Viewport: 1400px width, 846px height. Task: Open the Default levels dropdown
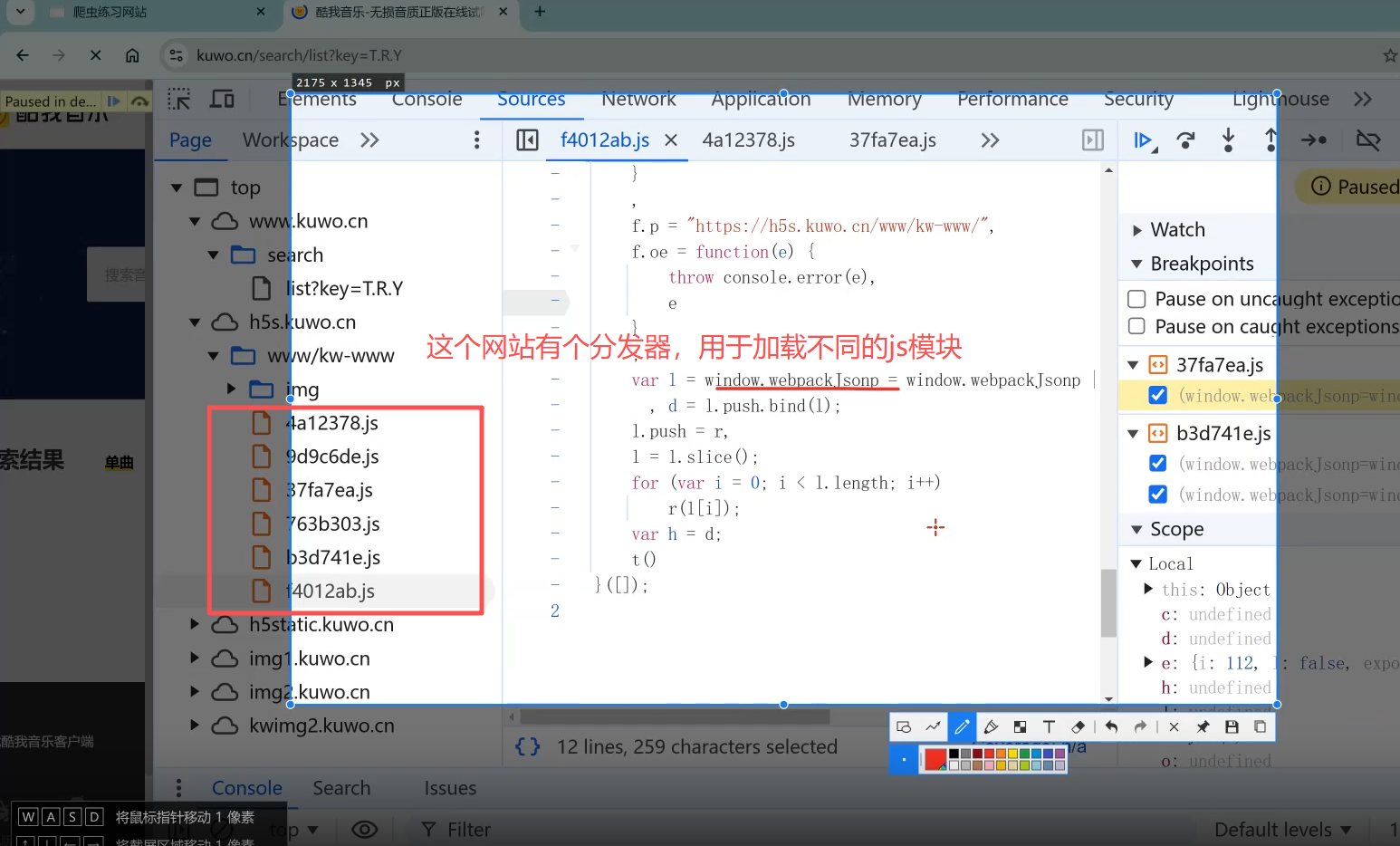point(1282,829)
